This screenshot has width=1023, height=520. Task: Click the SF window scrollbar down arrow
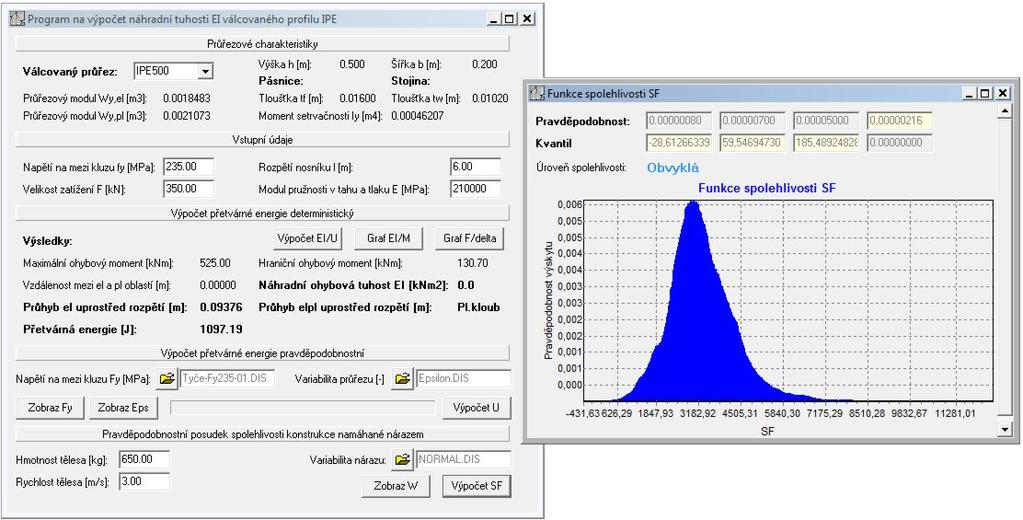(x=1004, y=429)
